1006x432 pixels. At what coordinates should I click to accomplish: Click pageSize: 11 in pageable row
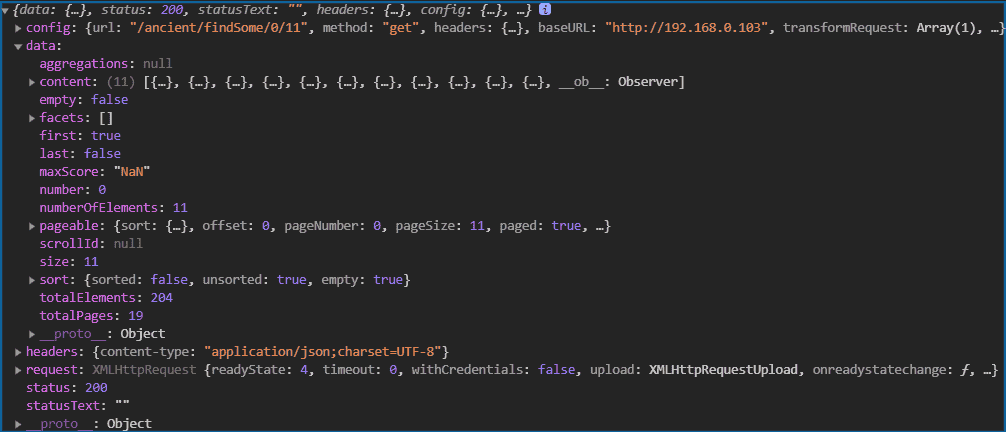[x=441, y=226]
